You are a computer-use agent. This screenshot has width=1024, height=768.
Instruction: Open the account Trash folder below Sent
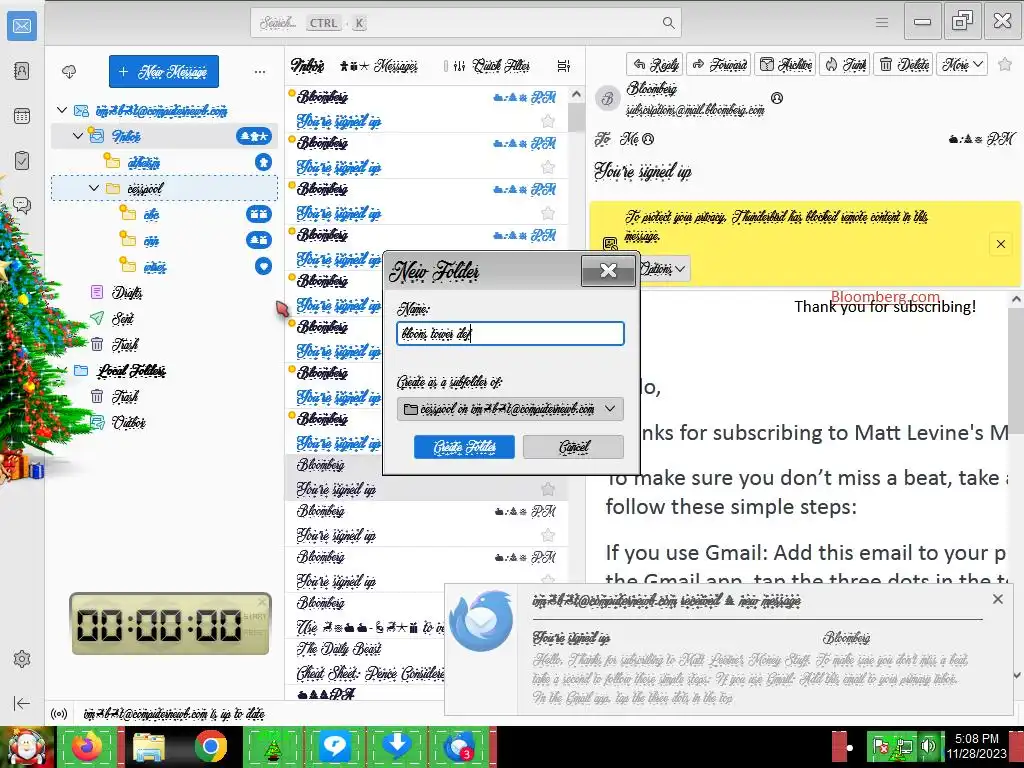coord(124,344)
